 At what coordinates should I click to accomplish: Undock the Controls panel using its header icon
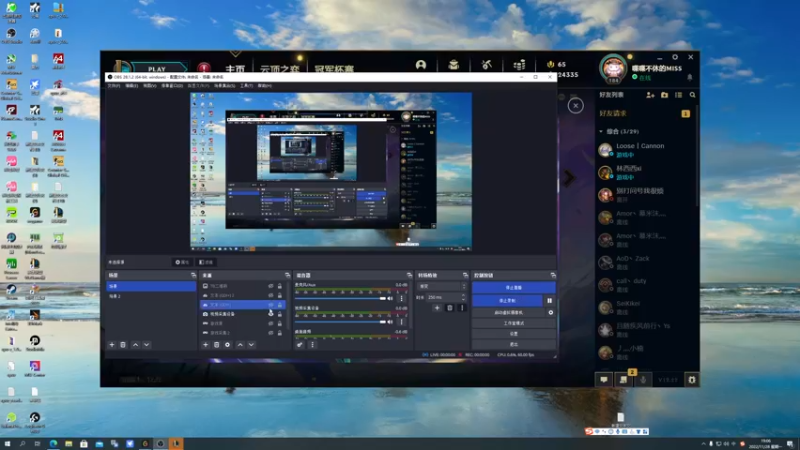click(553, 275)
